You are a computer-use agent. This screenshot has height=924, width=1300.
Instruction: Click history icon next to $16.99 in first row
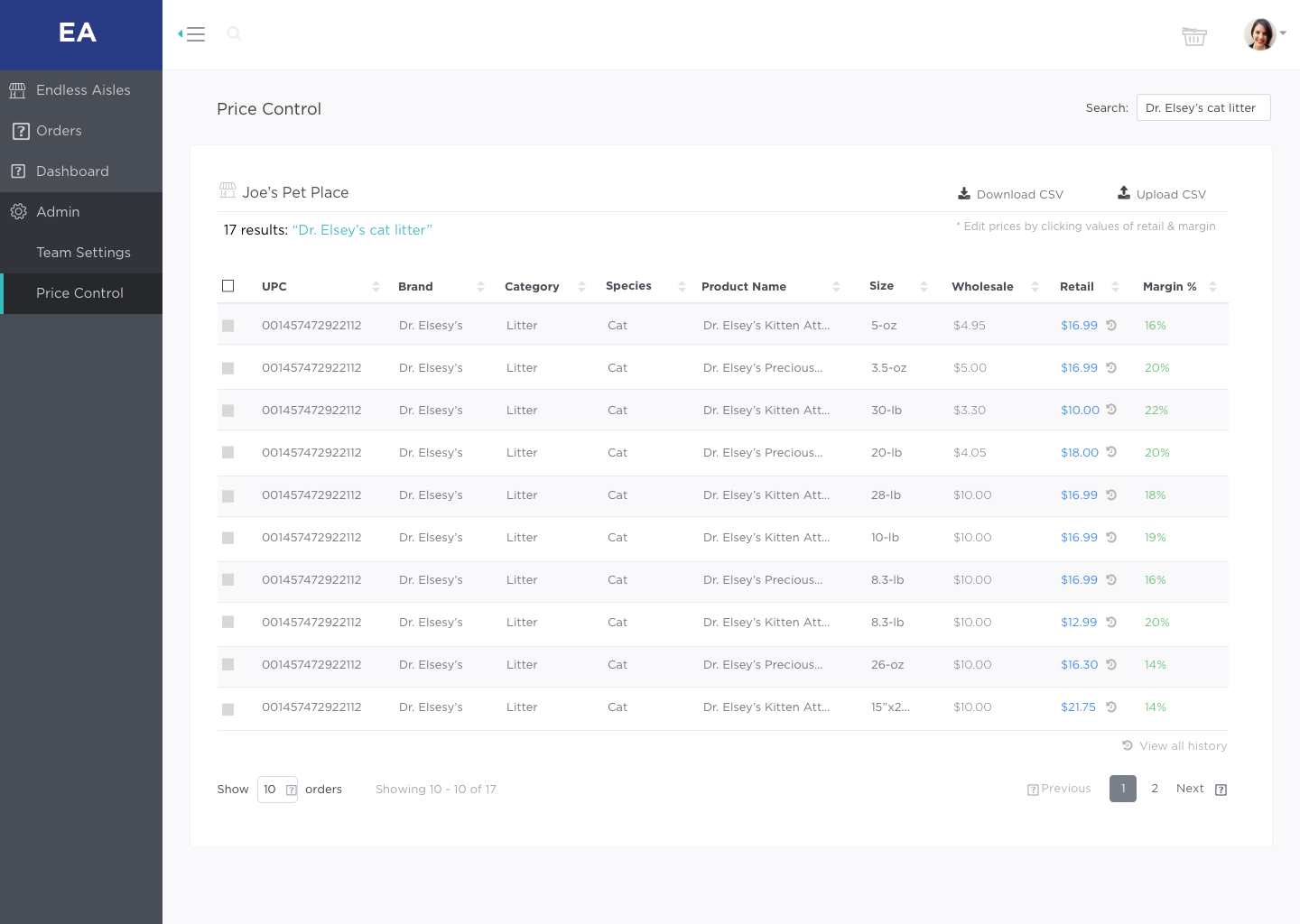1111,326
